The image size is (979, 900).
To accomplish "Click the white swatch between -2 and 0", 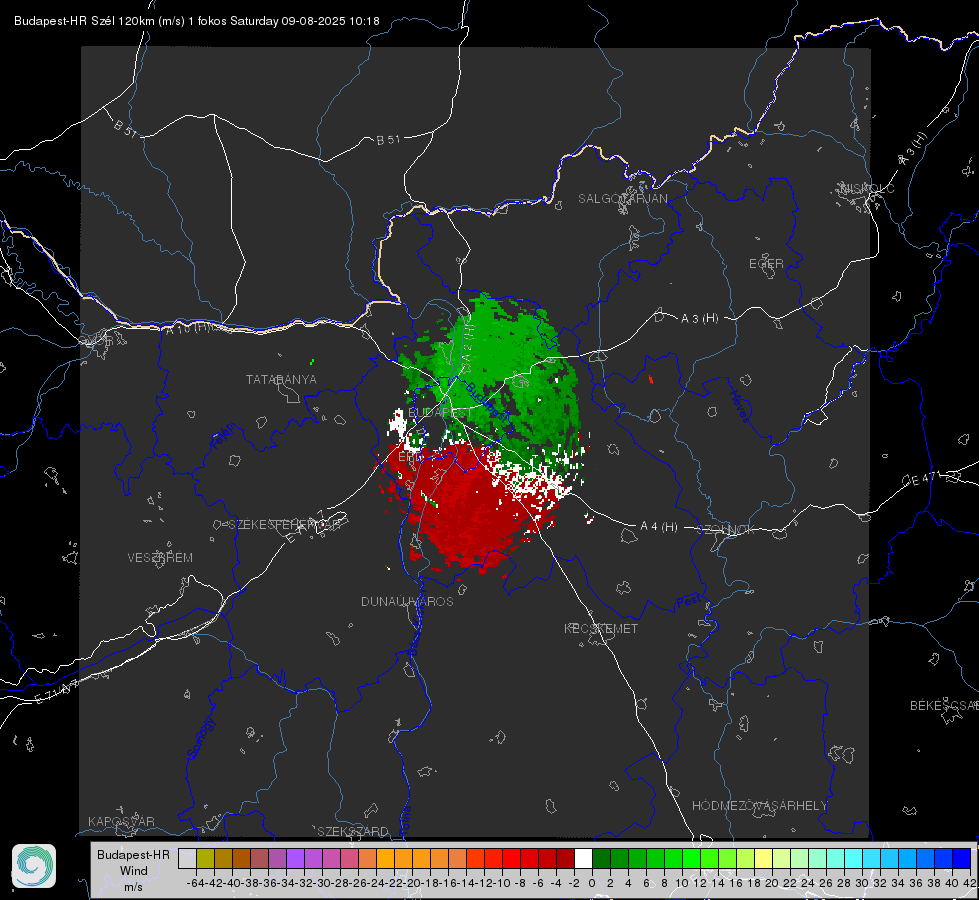I will [583, 858].
